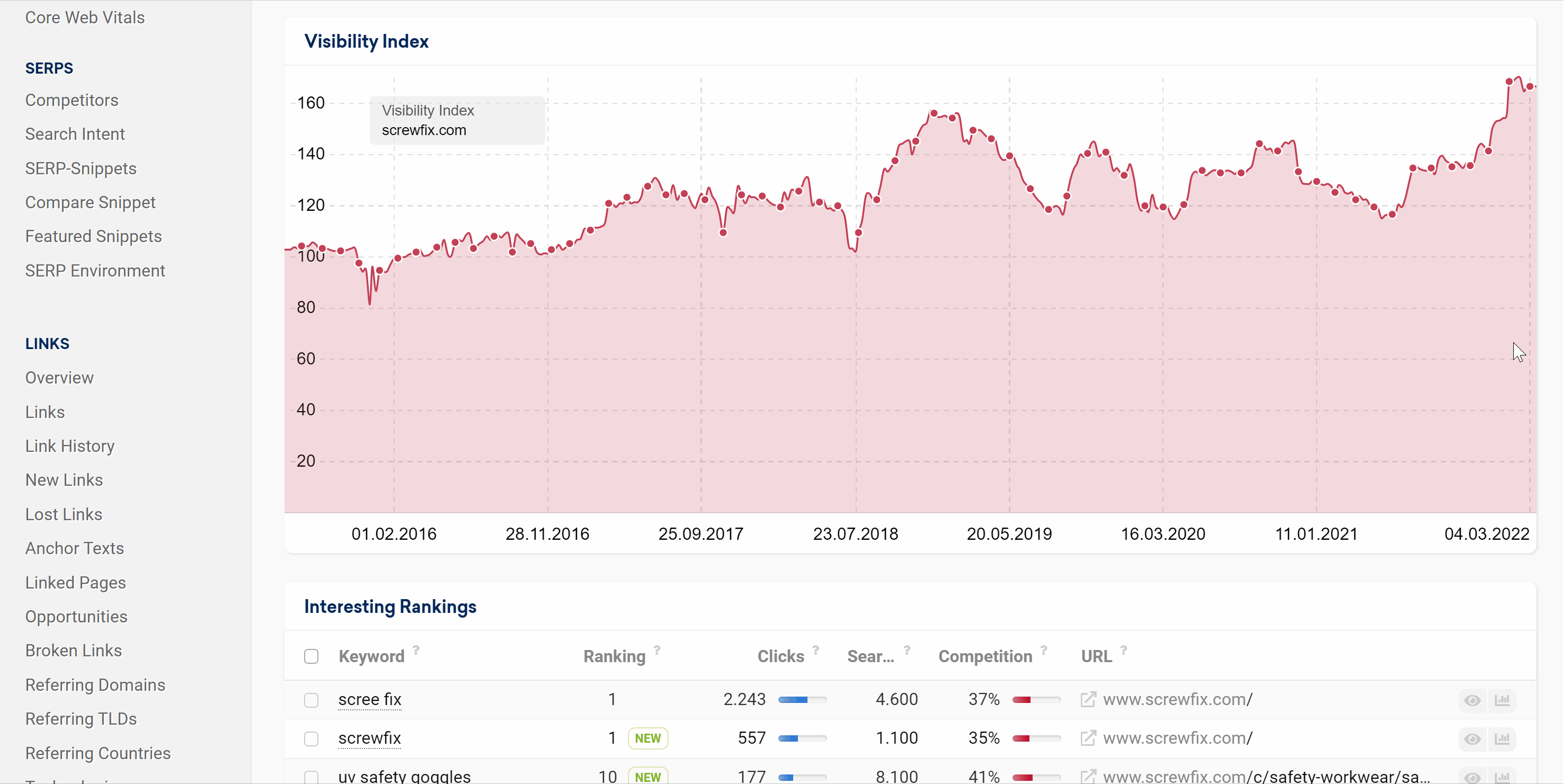Show help for Competition column
The width and height of the screenshot is (1563, 784).
pyautogui.click(x=1044, y=650)
